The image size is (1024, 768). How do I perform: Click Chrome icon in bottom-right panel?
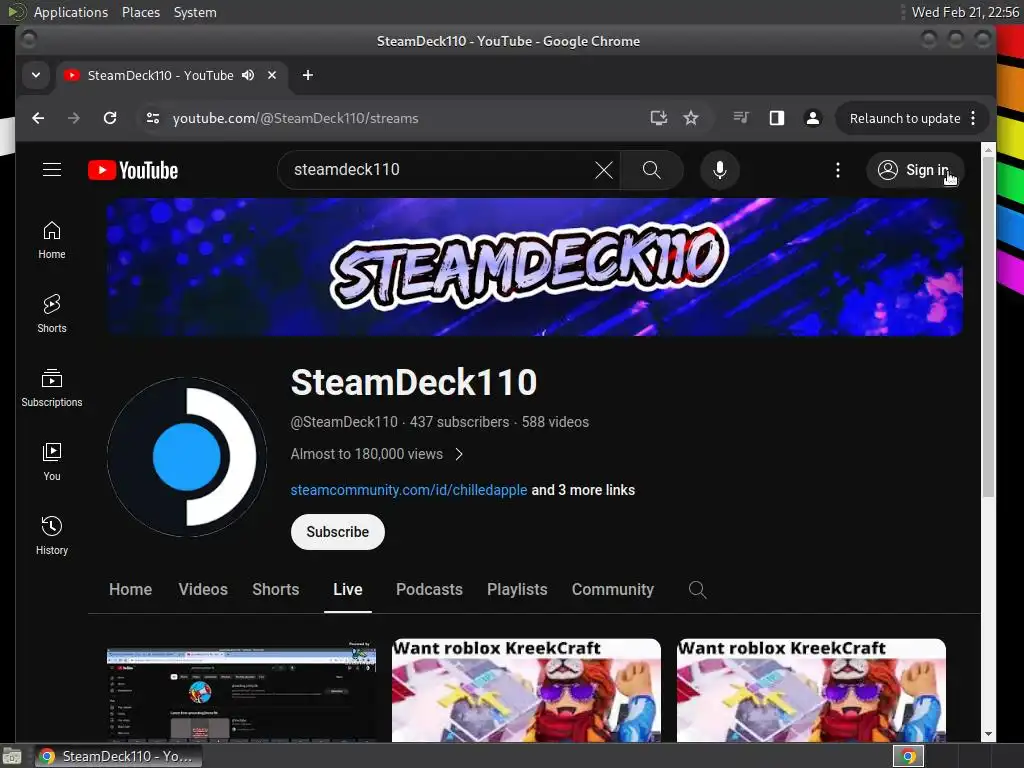click(908, 756)
